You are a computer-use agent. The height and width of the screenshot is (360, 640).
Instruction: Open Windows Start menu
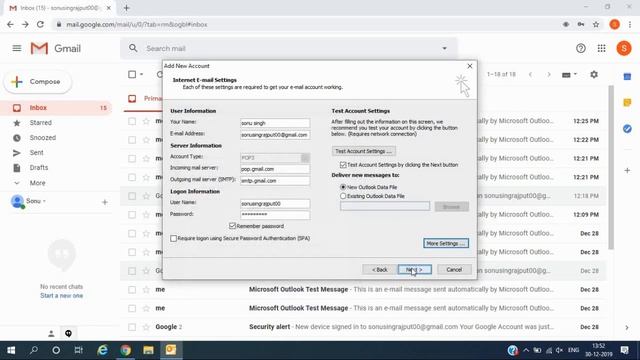click(x=11, y=350)
